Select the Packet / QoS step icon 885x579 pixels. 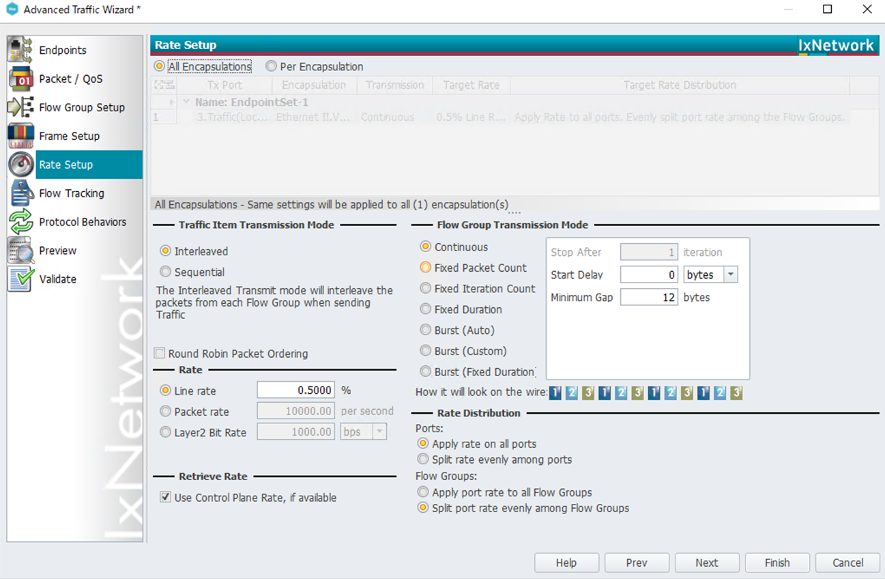point(21,79)
